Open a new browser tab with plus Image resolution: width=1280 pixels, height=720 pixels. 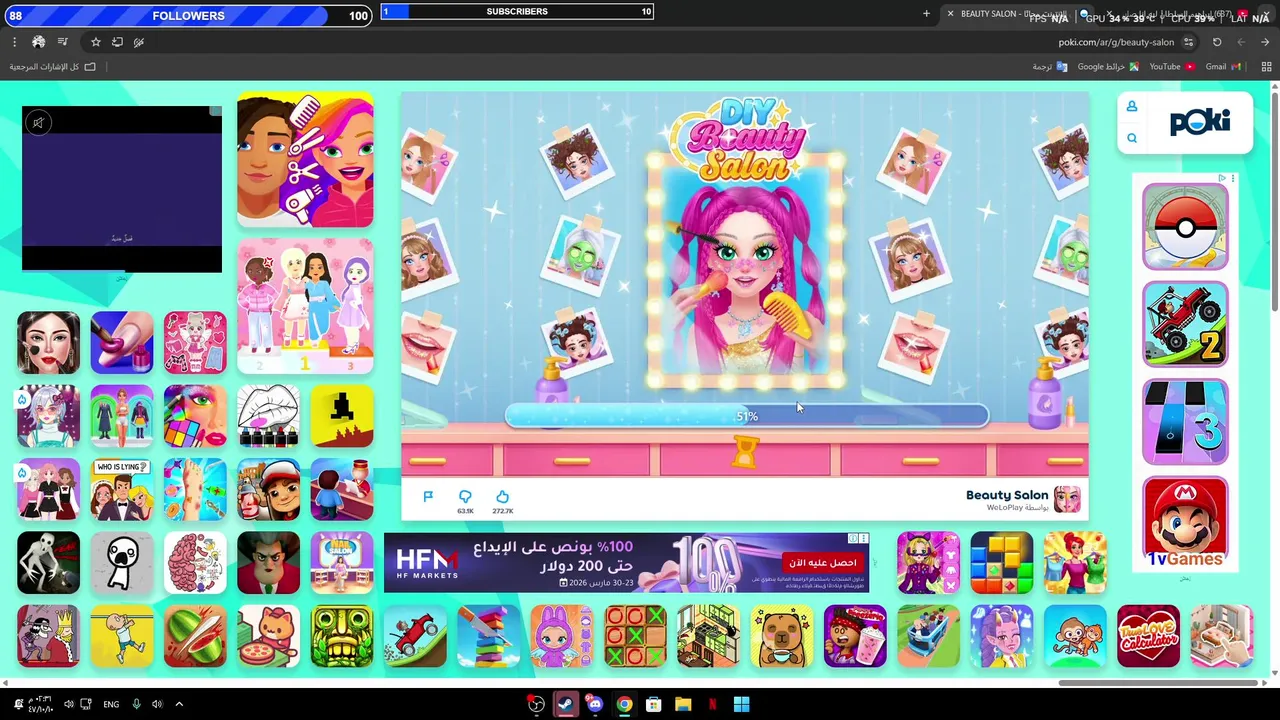pyautogui.click(x=926, y=14)
